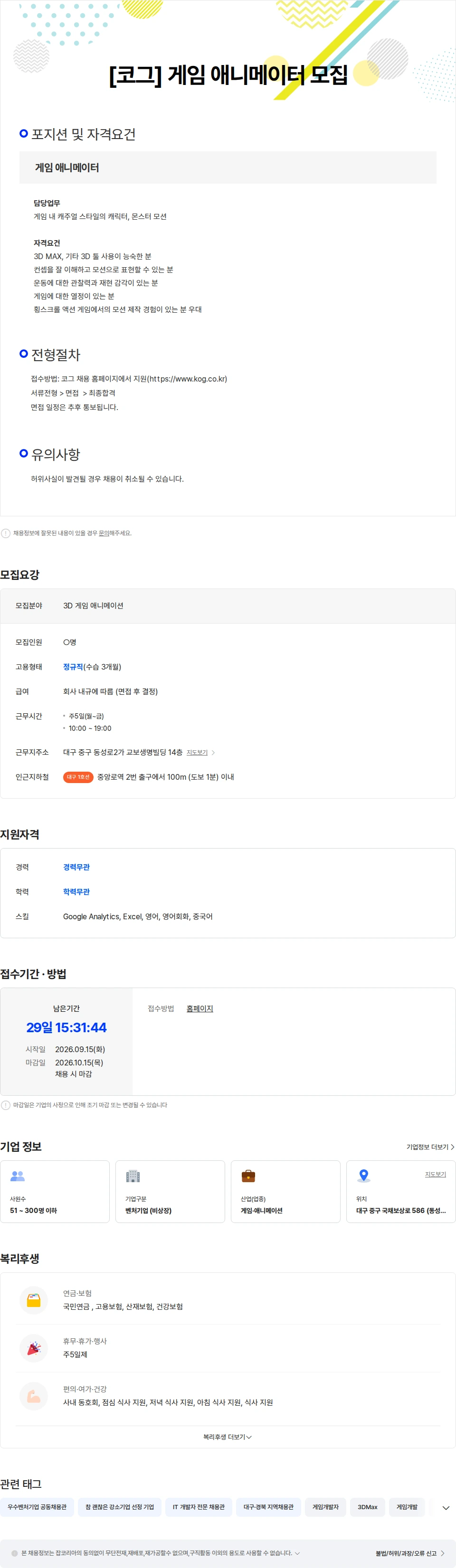Click 불법/허위/과장/오류 신고 link

pos(410,1553)
